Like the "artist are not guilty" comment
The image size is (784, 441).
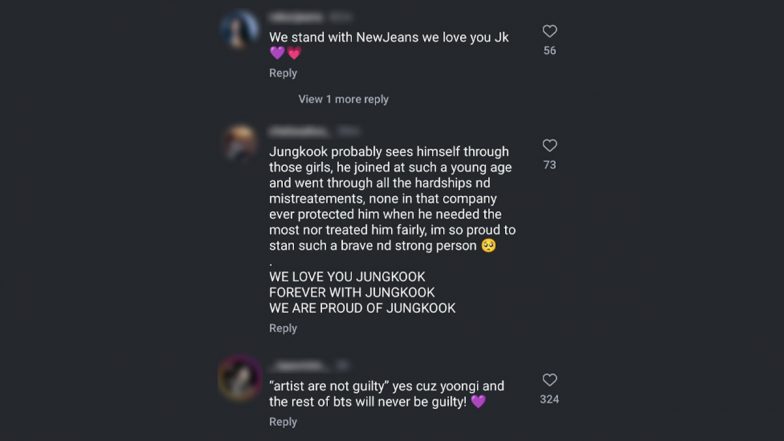point(550,380)
